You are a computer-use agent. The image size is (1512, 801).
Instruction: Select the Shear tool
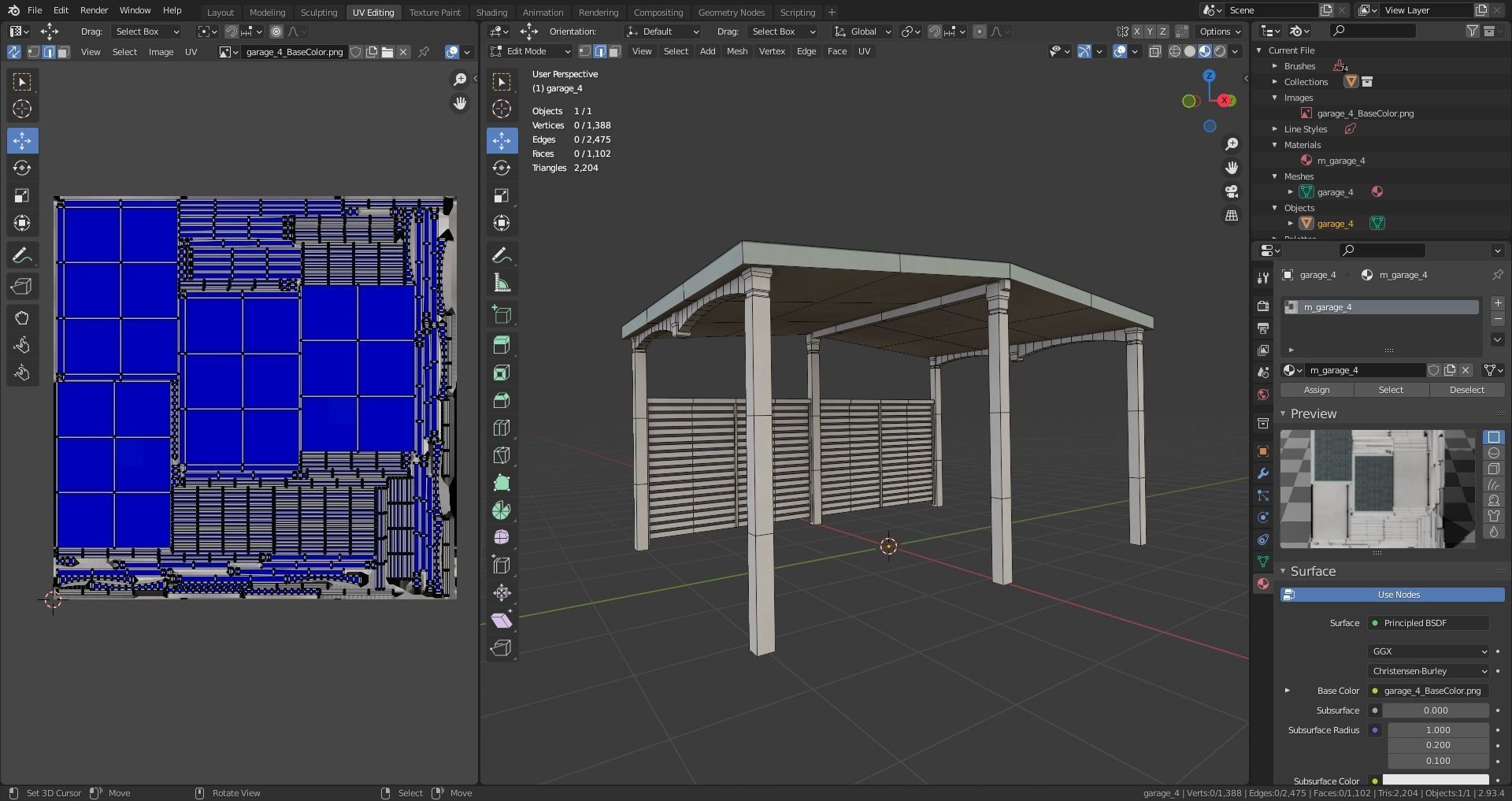coord(502,621)
